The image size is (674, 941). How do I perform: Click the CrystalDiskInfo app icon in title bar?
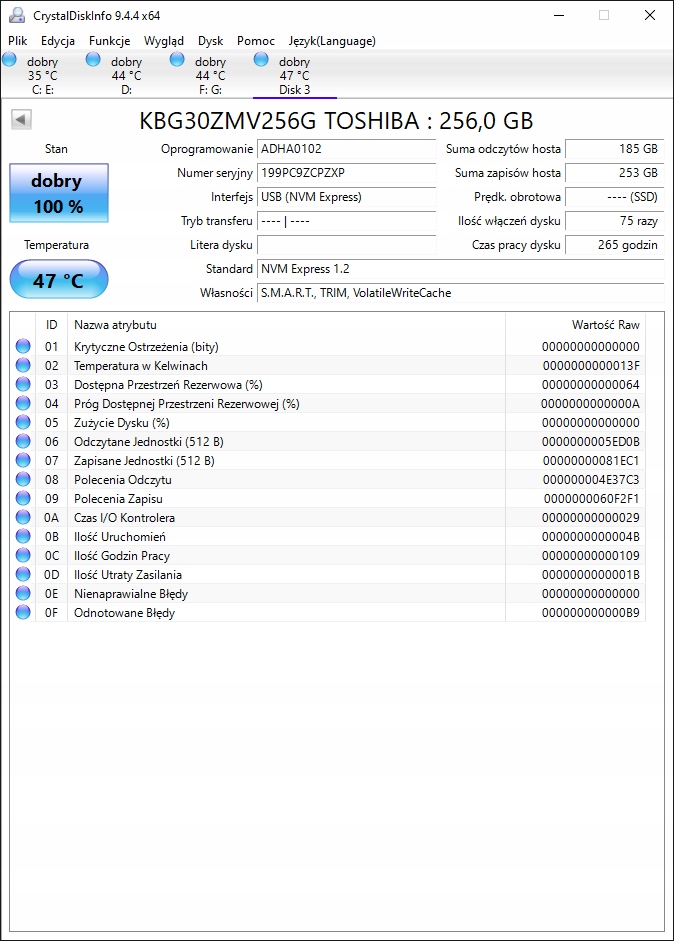(x=16, y=16)
